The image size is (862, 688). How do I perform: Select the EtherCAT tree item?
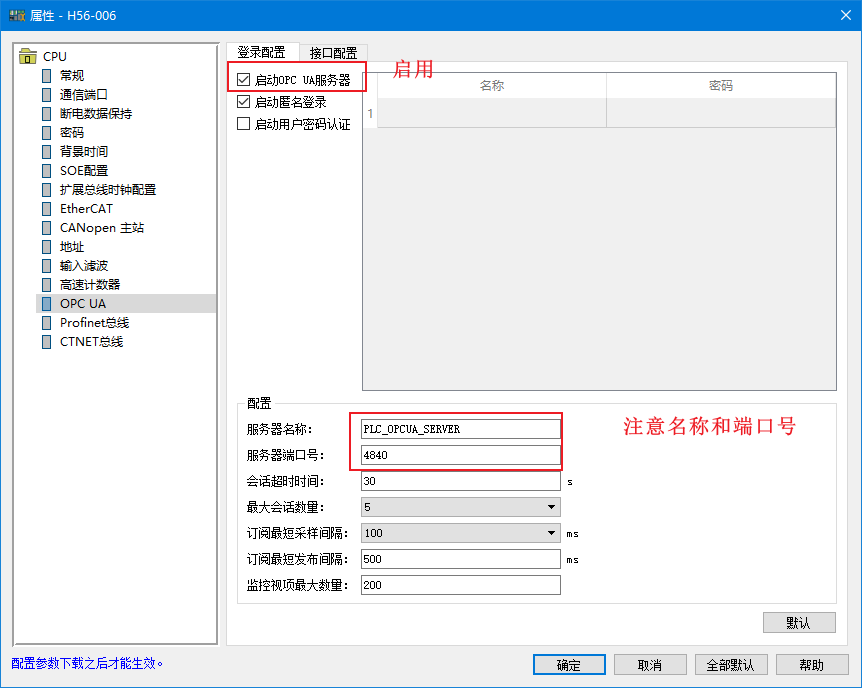click(x=86, y=208)
